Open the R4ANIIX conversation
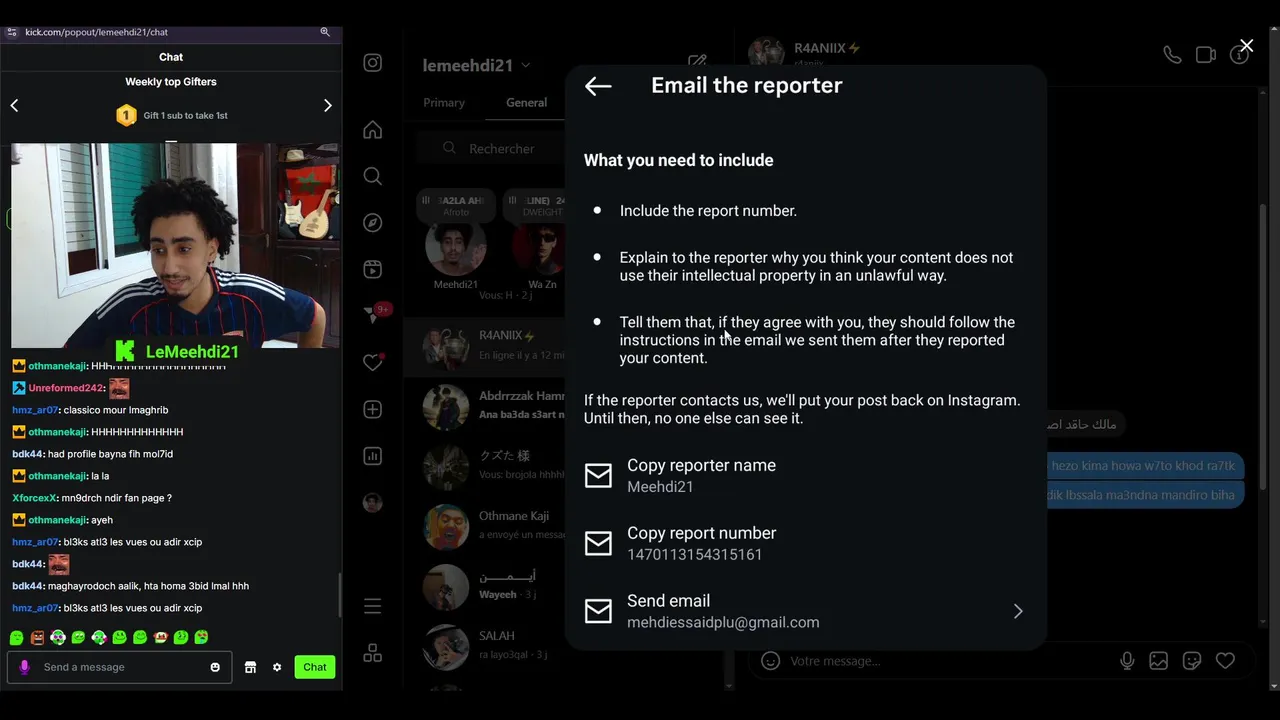The width and height of the screenshot is (1280, 720). point(485,346)
